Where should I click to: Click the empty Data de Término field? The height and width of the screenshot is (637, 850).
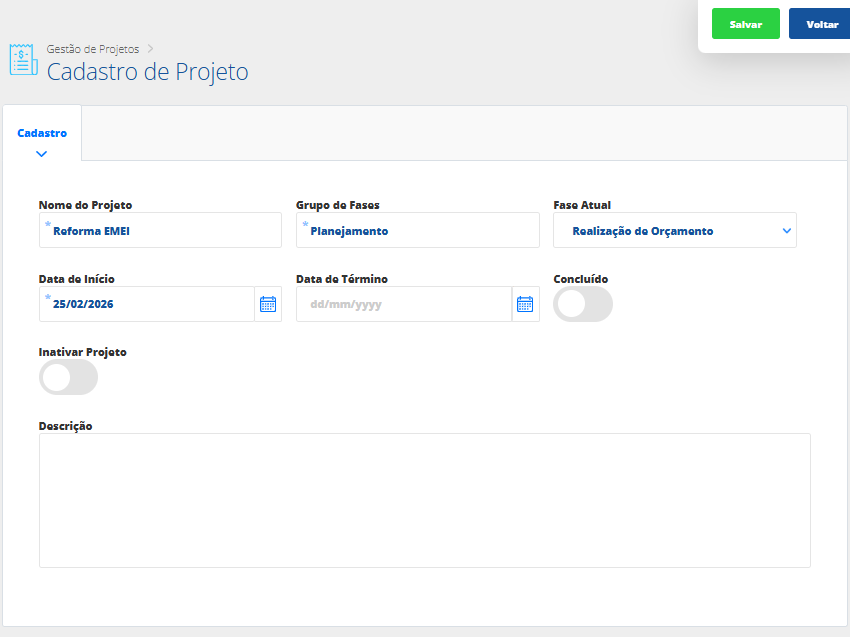pos(404,304)
